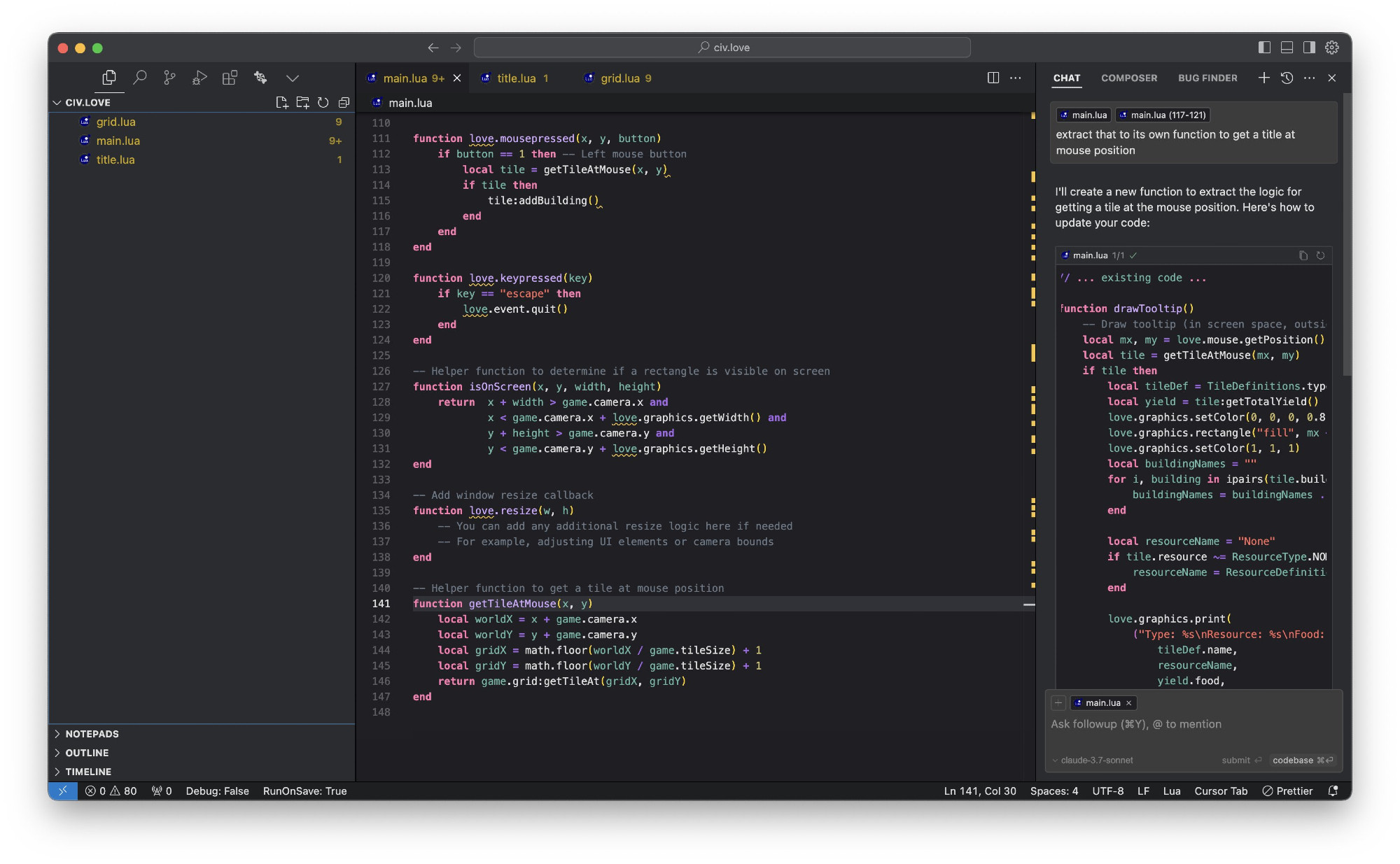Collapse all folders in explorer
Viewport: 1400px width, 864px height.
click(344, 103)
